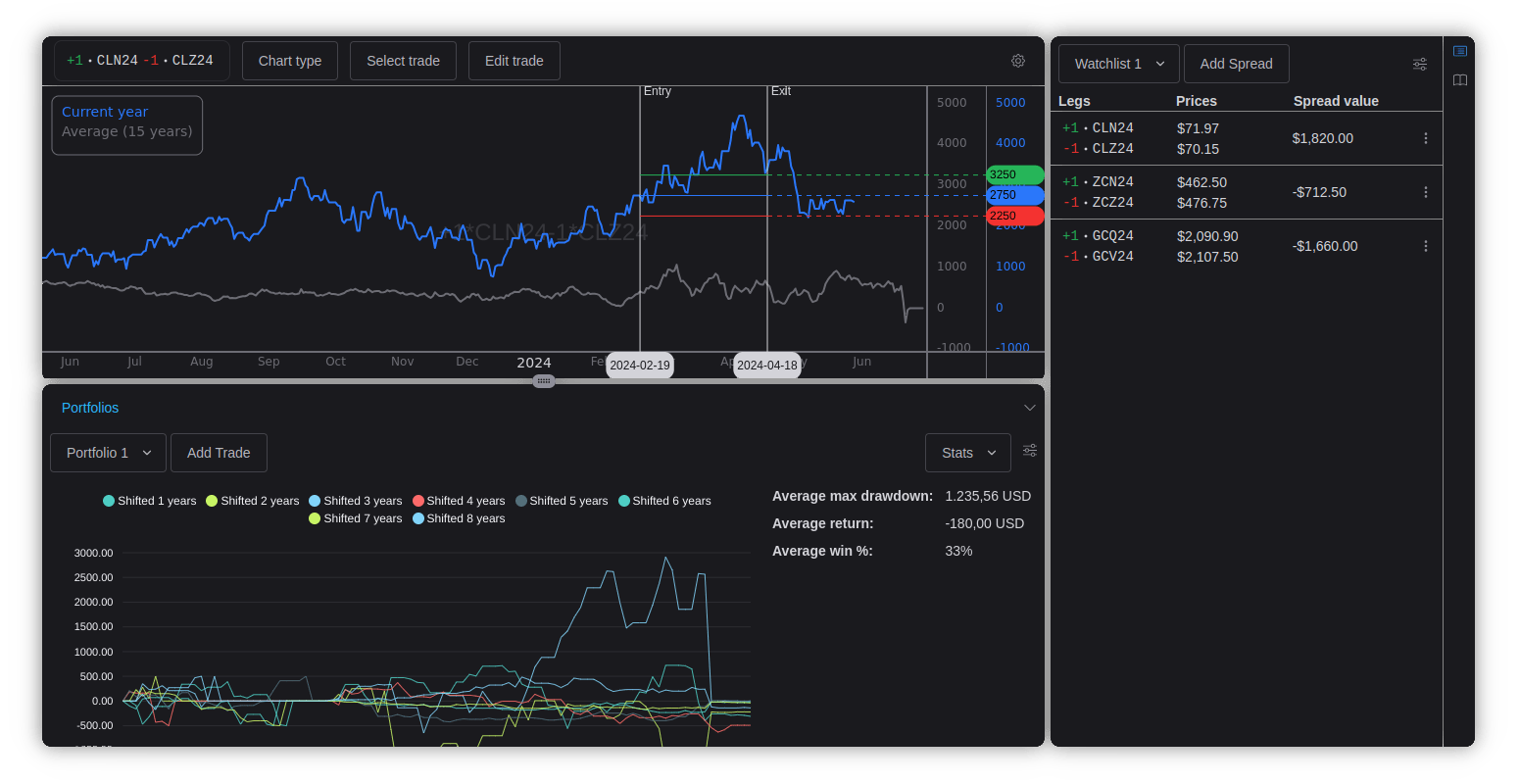Toggle Shifted 4 years legend series

[459, 501]
